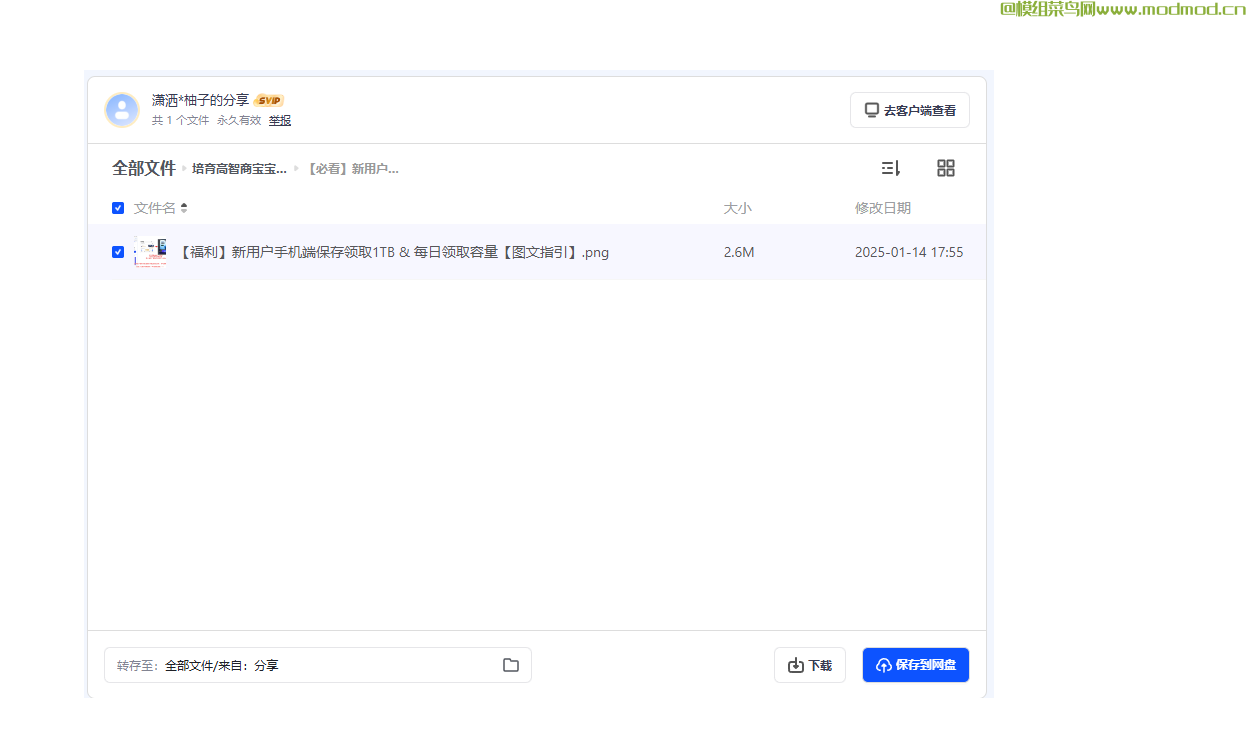Image resolution: width=1246 pixels, height=749 pixels.
Task: Click the 【必看】新用户... breadcrumb
Action: 352,169
